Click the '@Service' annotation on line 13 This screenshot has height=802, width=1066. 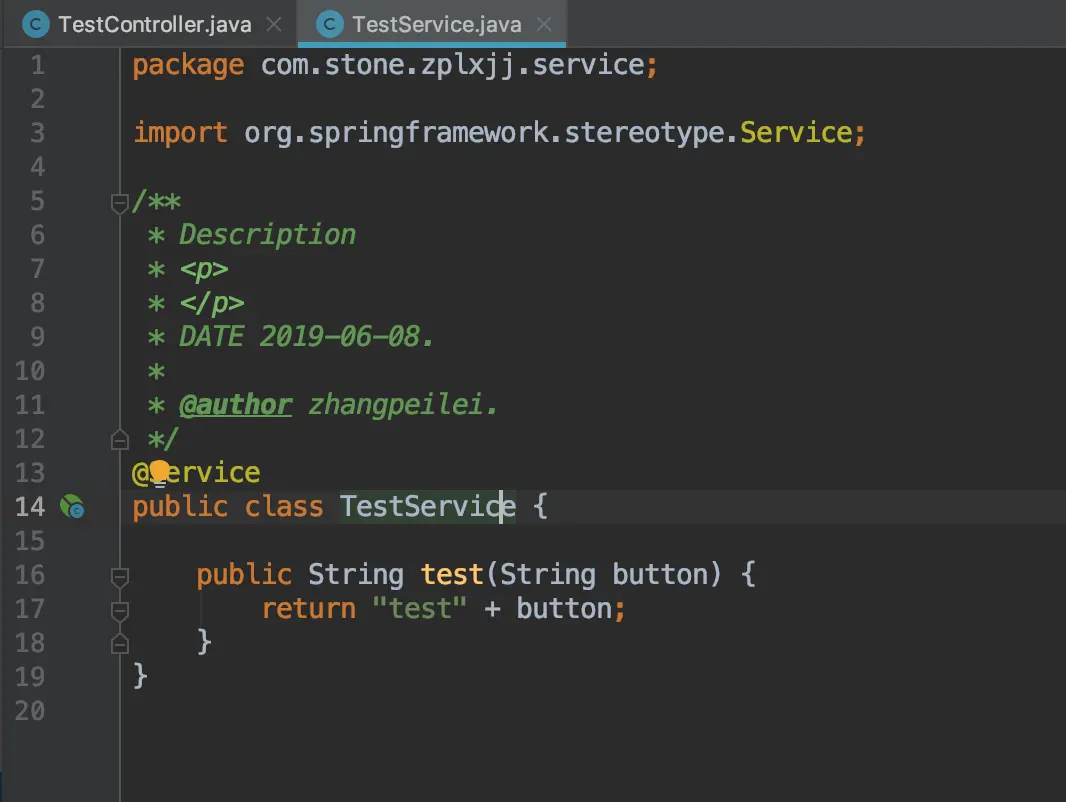click(x=196, y=473)
